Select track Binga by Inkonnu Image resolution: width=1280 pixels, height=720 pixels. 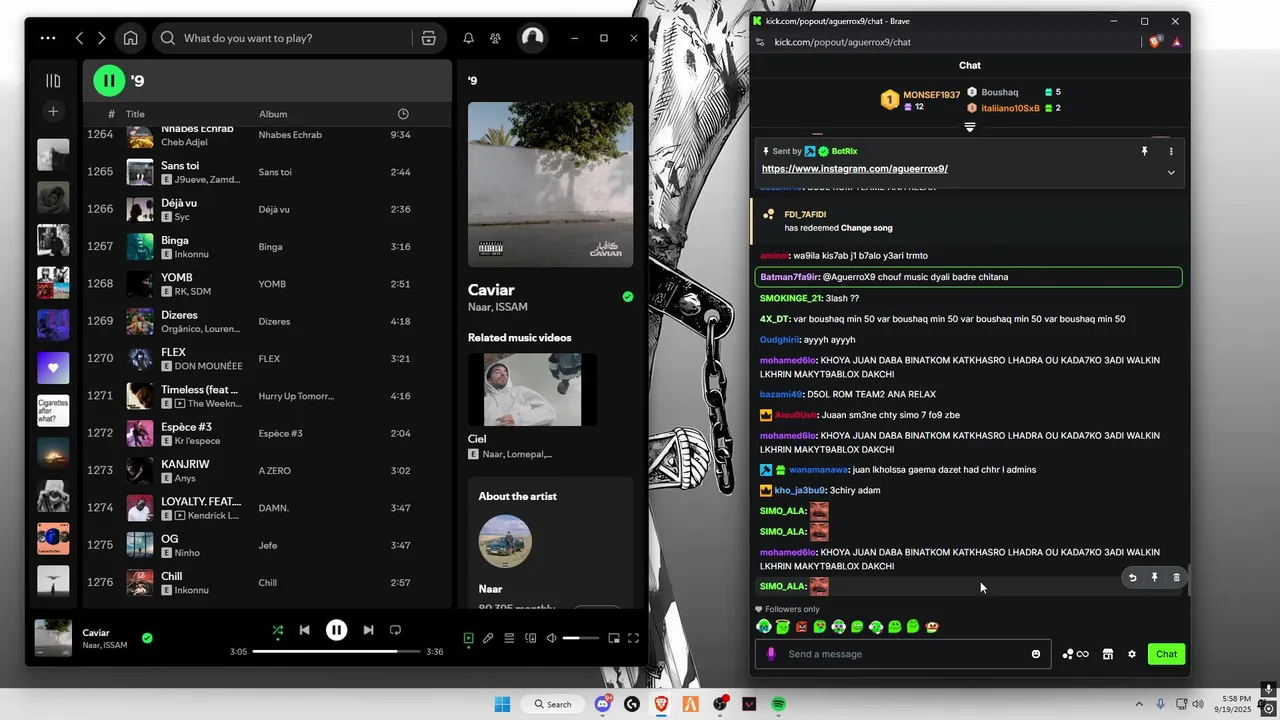(x=267, y=247)
